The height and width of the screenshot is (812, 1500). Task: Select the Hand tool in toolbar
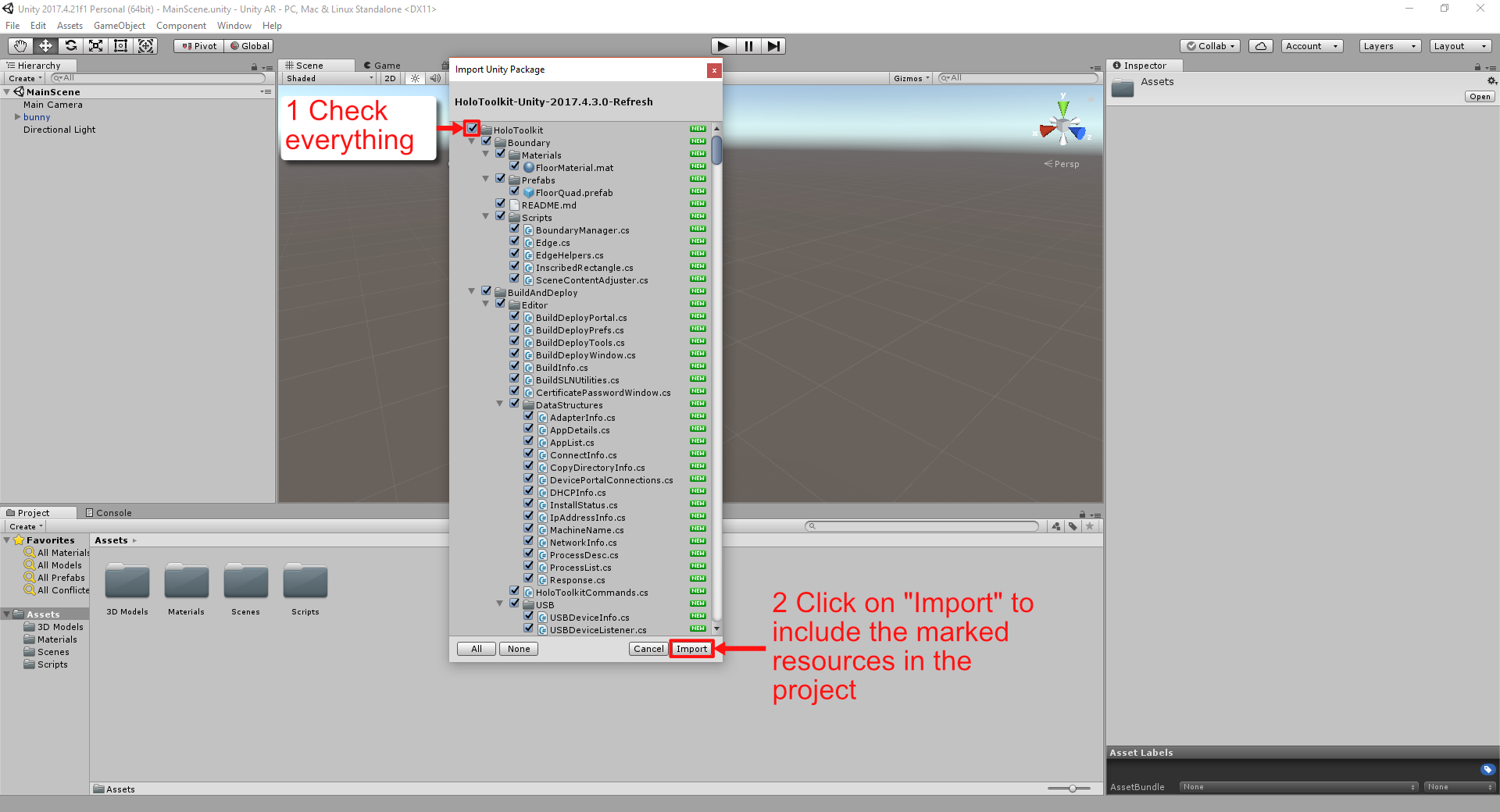point(20,46)
